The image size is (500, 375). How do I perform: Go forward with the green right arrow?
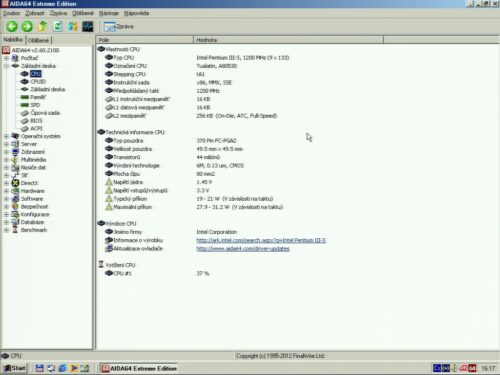pyautogui.click(x=27, y=26)
